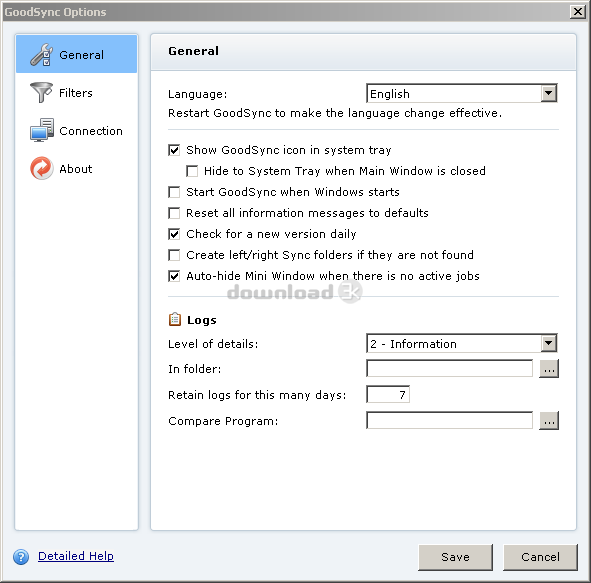This screenshot has width=591, height=583.
Task: Click the blue question mark help icon
Action: click(21, 557)
